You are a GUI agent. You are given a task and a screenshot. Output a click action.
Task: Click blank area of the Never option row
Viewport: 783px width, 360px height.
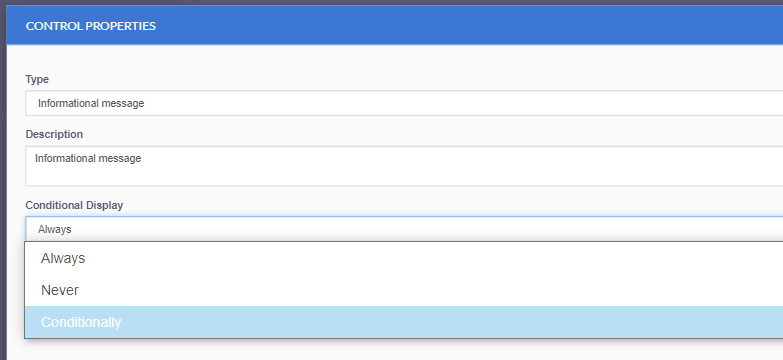click(449, 290)
